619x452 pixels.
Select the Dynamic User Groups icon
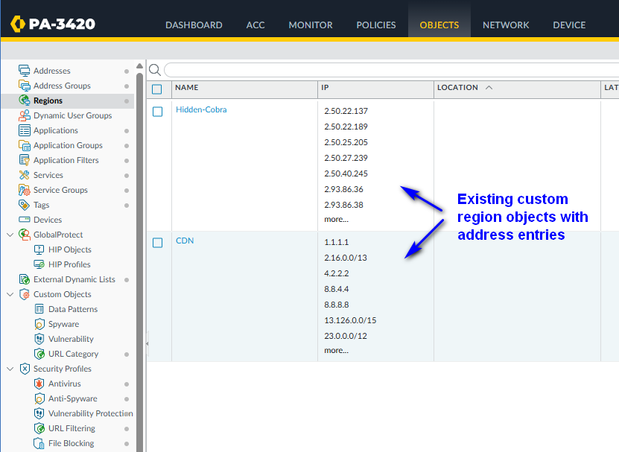tap(25, 116)
